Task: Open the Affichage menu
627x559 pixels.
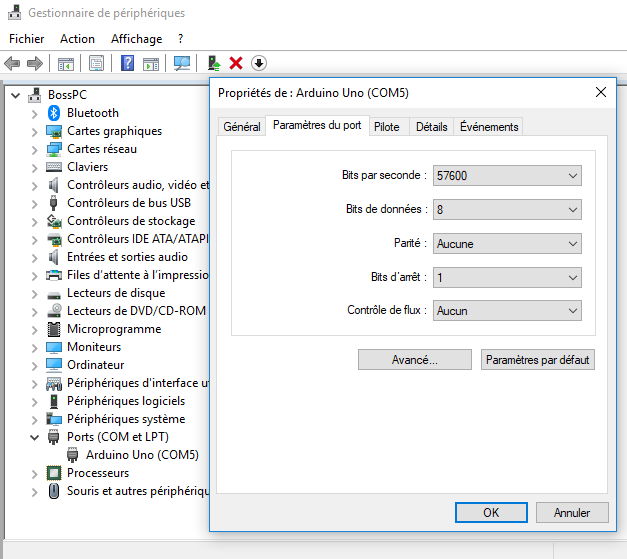Action: (136, 39)
